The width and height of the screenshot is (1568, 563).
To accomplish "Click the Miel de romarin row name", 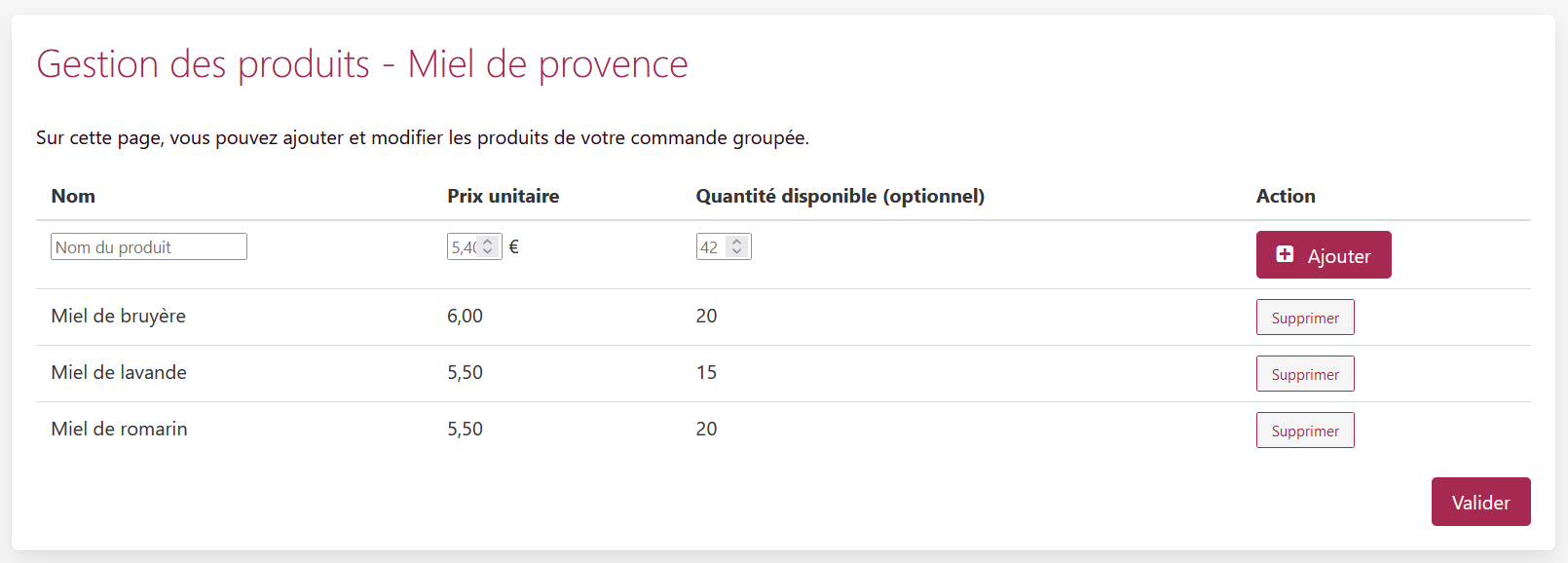I will (x=119, y=429).
